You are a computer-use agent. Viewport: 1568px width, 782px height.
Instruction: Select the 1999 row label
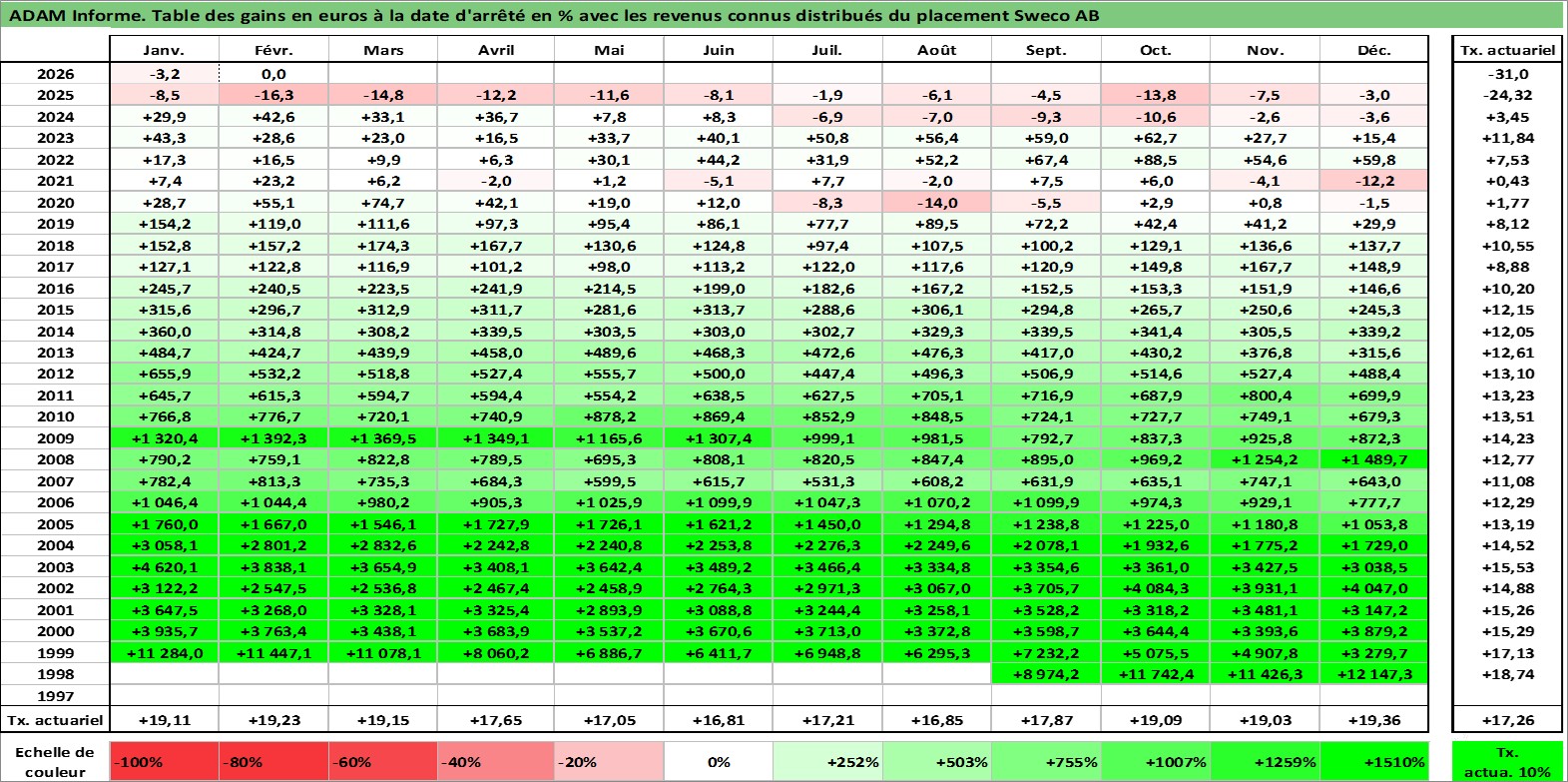click(55, 653)
